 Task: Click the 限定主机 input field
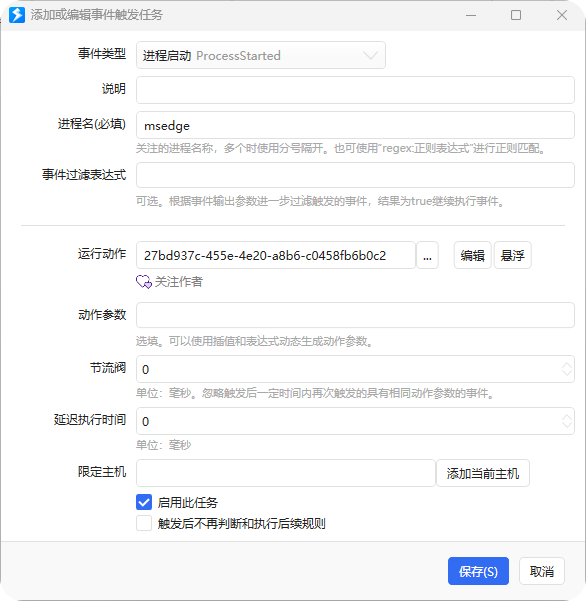pos(286,473)
